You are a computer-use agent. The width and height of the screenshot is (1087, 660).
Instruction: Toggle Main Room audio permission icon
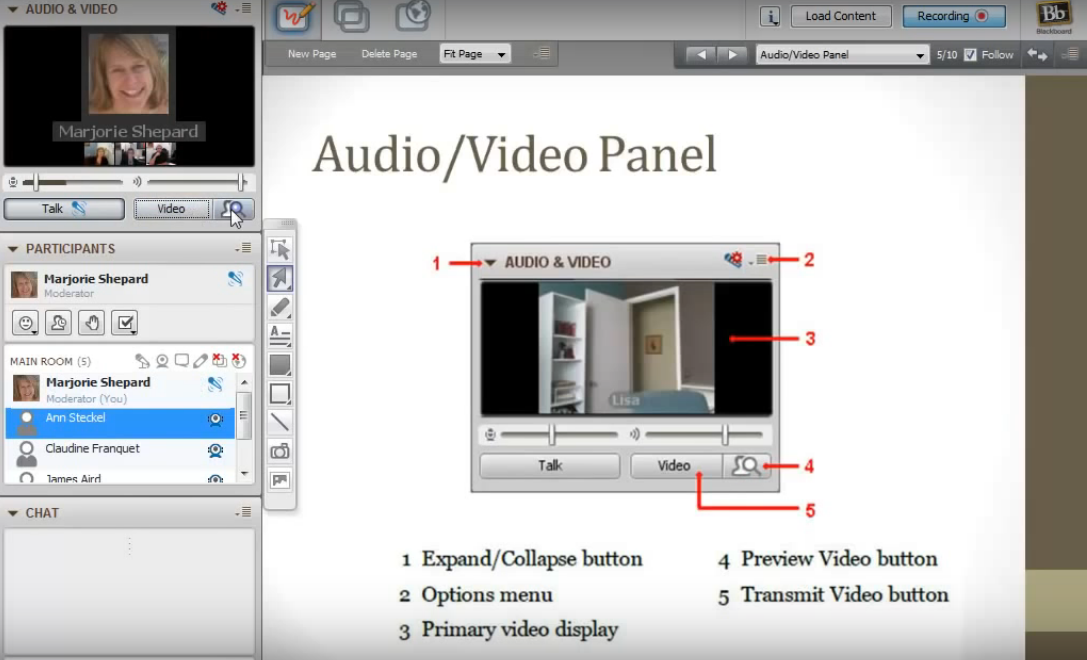(142, 361)
